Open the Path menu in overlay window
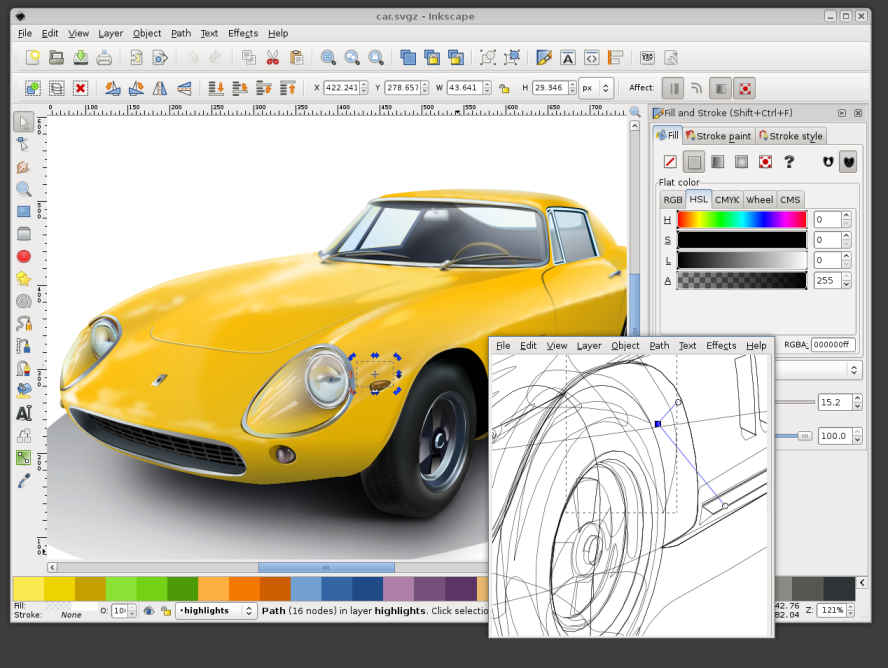Viewport: 888px width, 668px height. pos(659,345)
